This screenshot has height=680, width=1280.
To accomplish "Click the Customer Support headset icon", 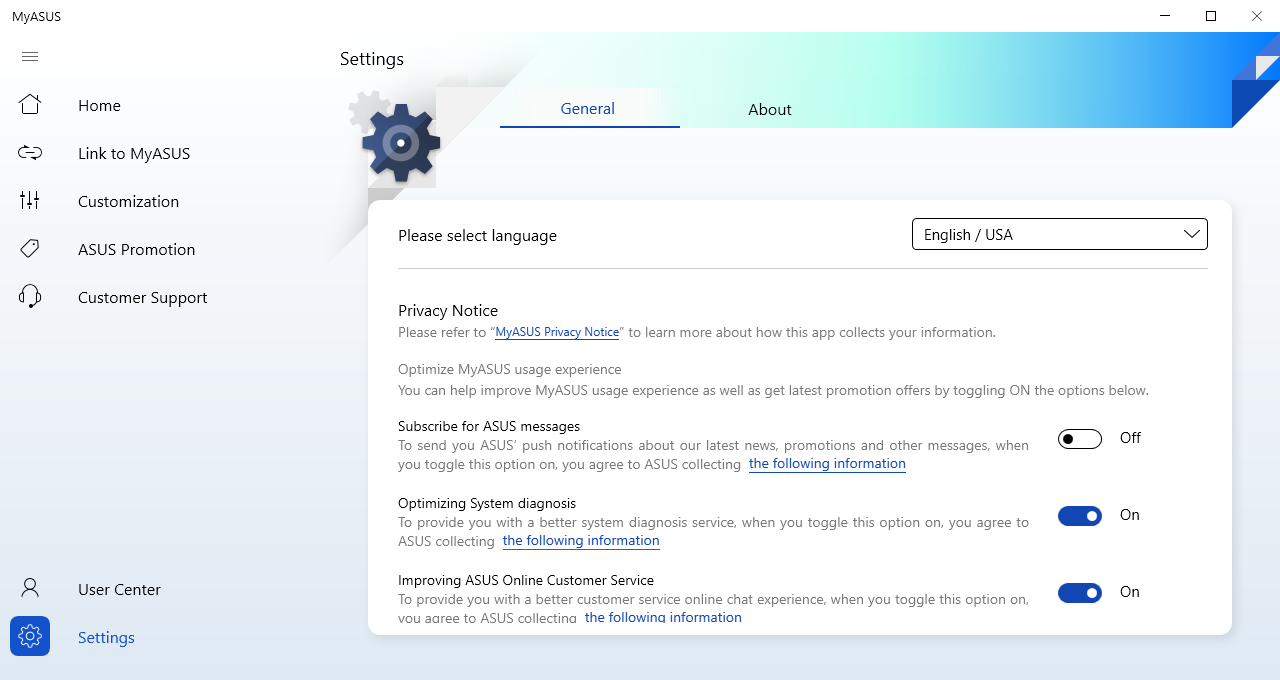I will point(30,297).
